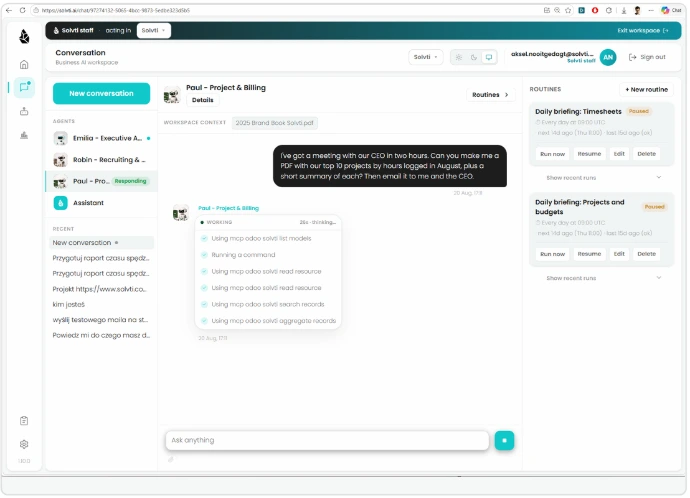Select the system theme monitor icon
Image resolution: width=690 pixels, height=498 pixels.
click(489, 57)
